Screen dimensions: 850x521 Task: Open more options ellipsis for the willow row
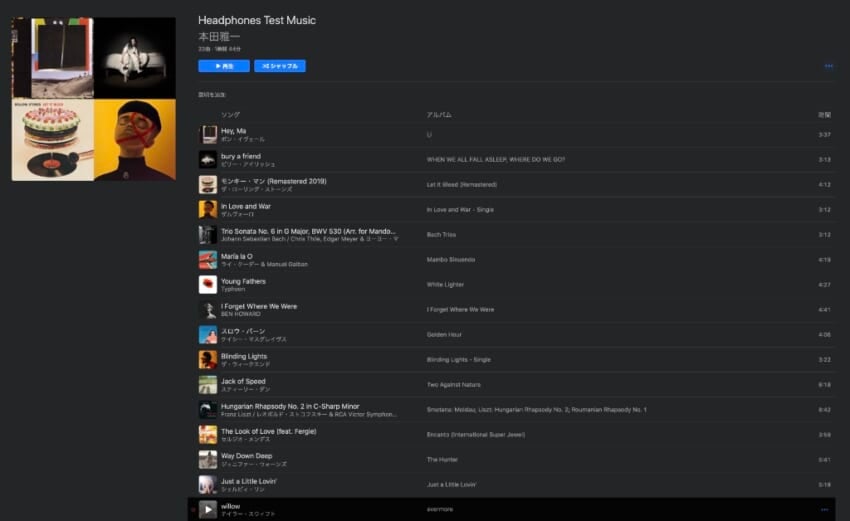pyautogui.click(x=824, y=510)
